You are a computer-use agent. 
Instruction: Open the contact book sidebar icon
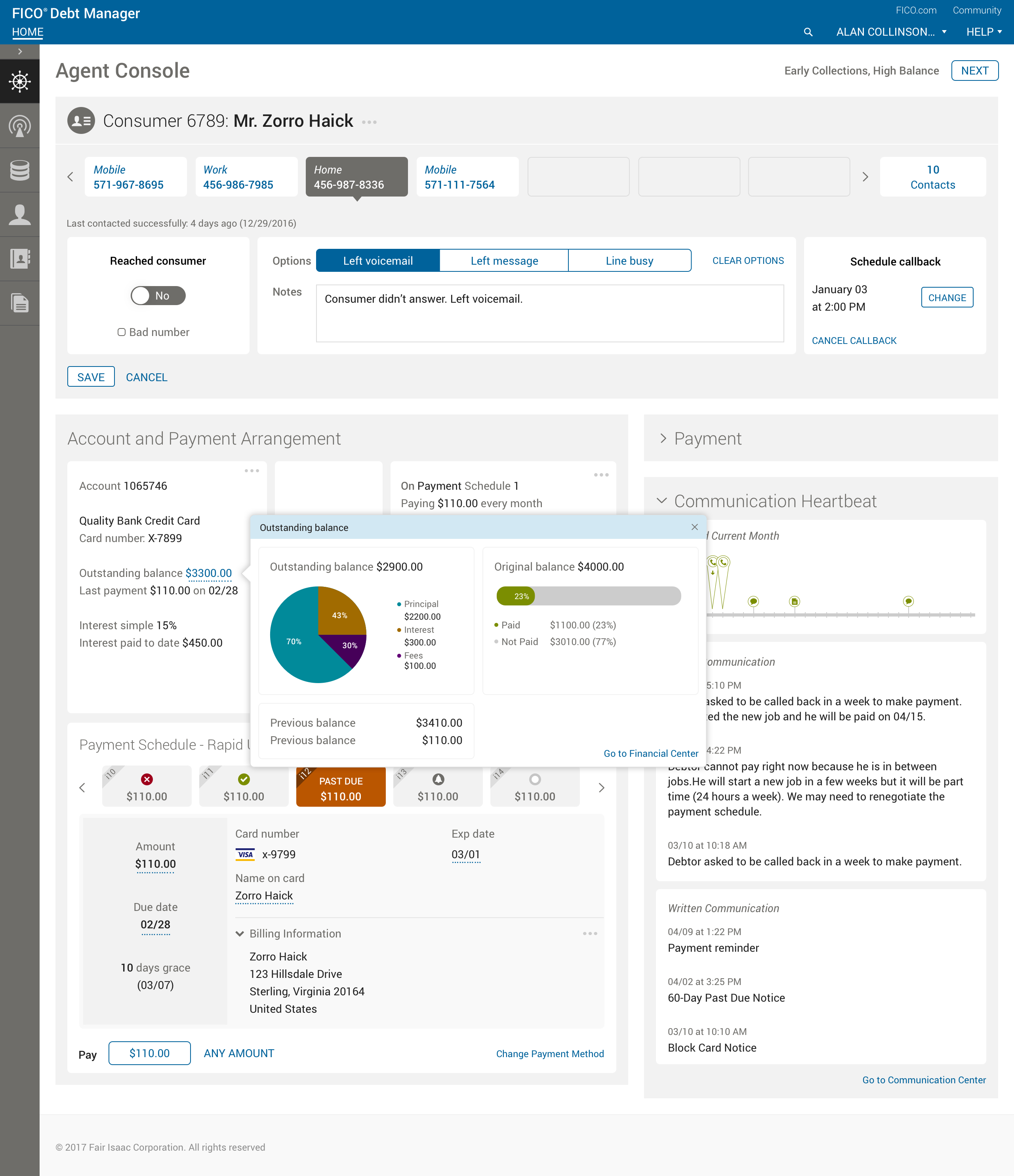[20, 259]
